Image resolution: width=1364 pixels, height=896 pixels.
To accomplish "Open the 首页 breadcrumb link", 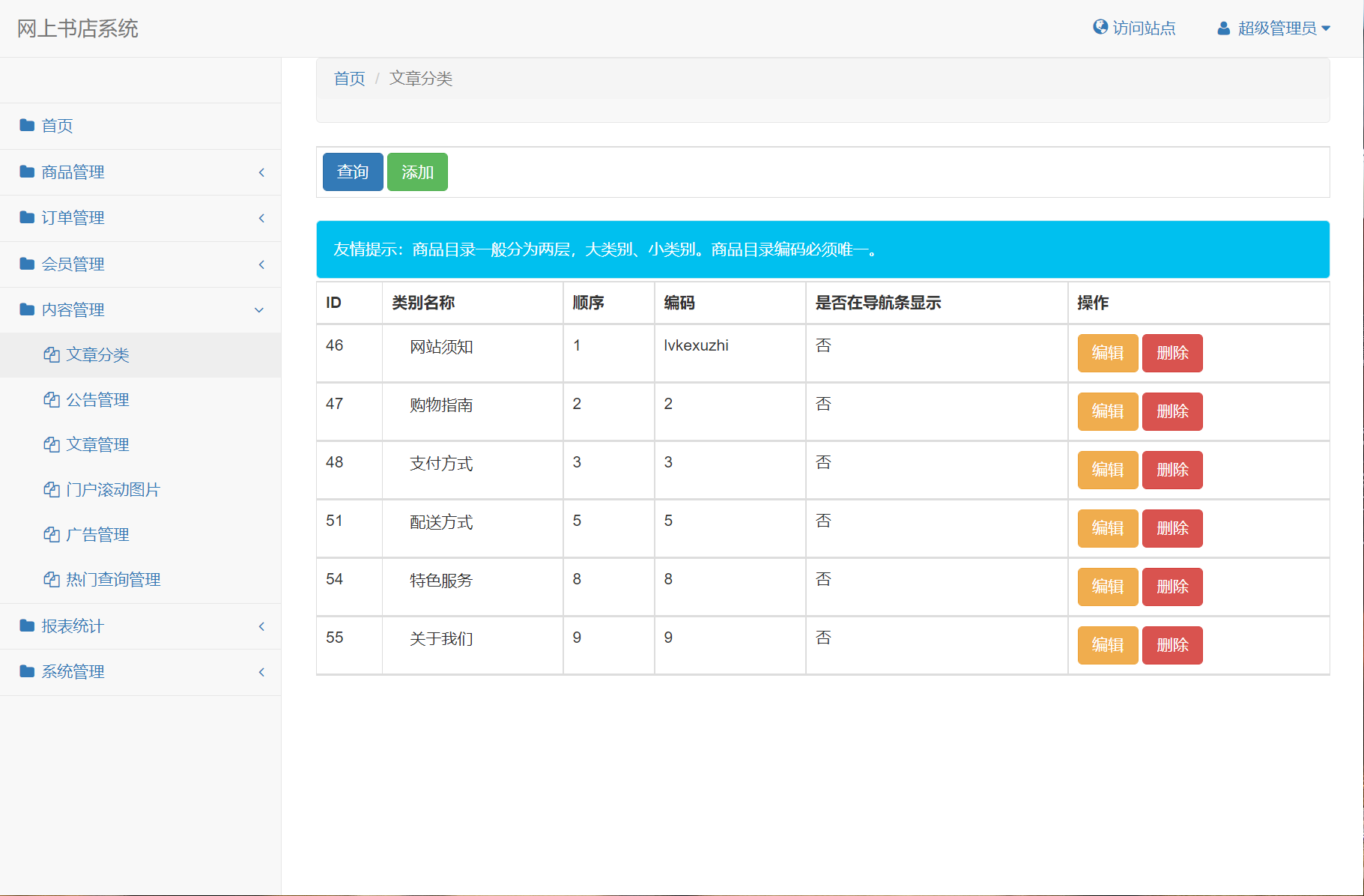I will [348, 78].
